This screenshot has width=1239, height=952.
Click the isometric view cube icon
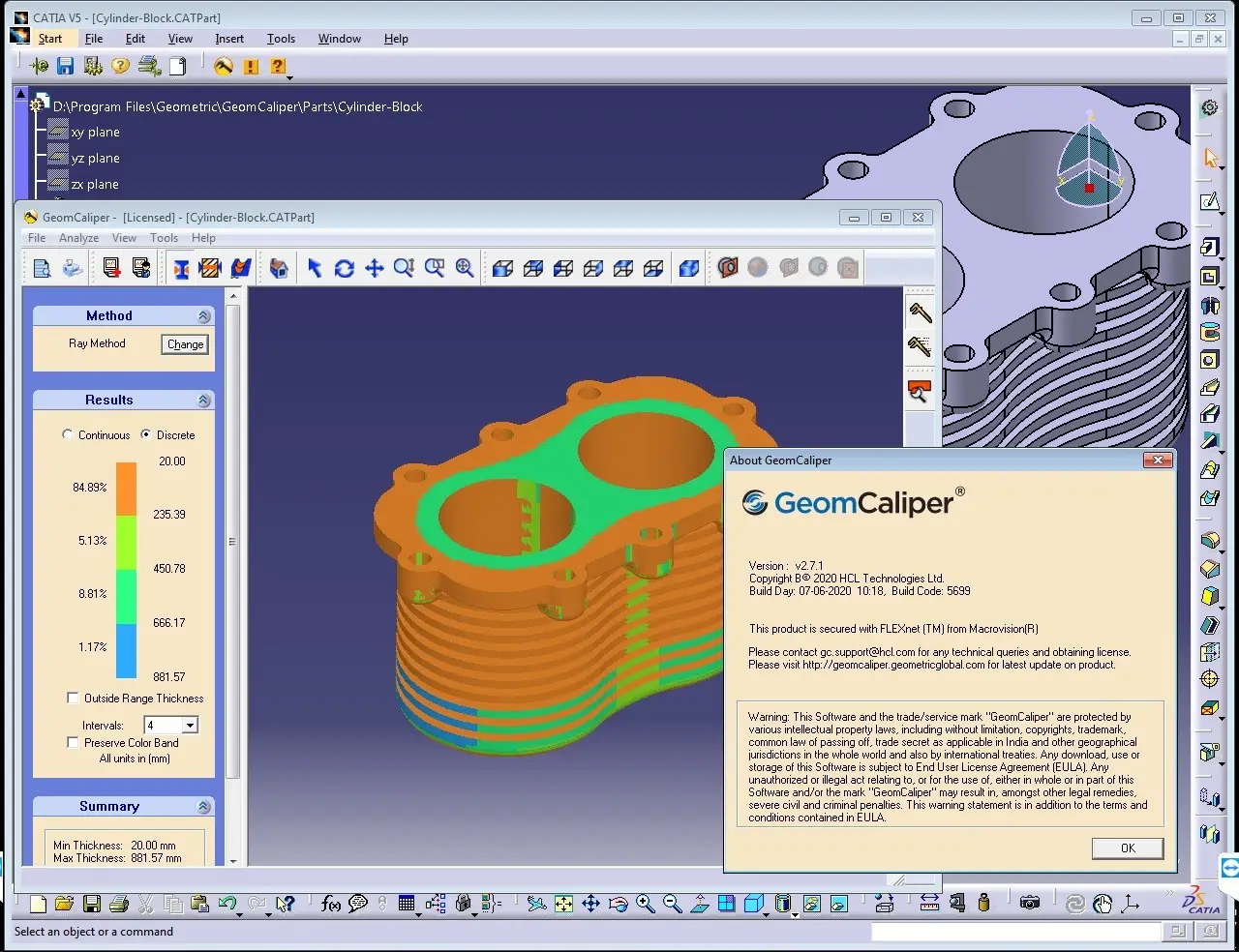[x=689, y=268]
